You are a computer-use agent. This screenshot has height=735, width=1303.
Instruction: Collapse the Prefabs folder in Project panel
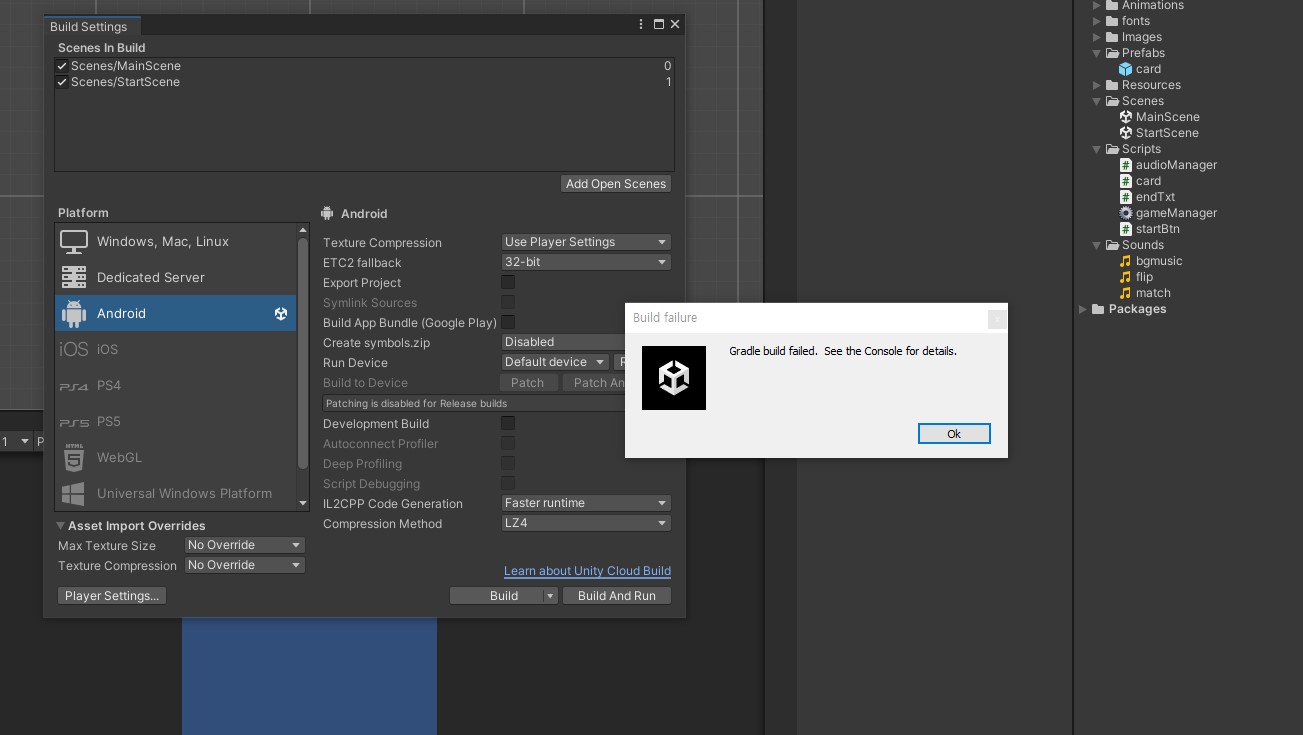click(1097, 53)
